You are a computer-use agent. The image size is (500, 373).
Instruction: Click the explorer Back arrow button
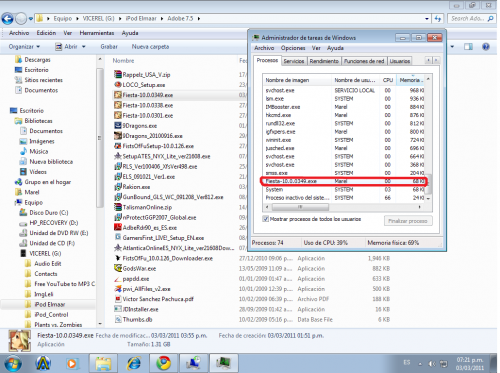8,19
